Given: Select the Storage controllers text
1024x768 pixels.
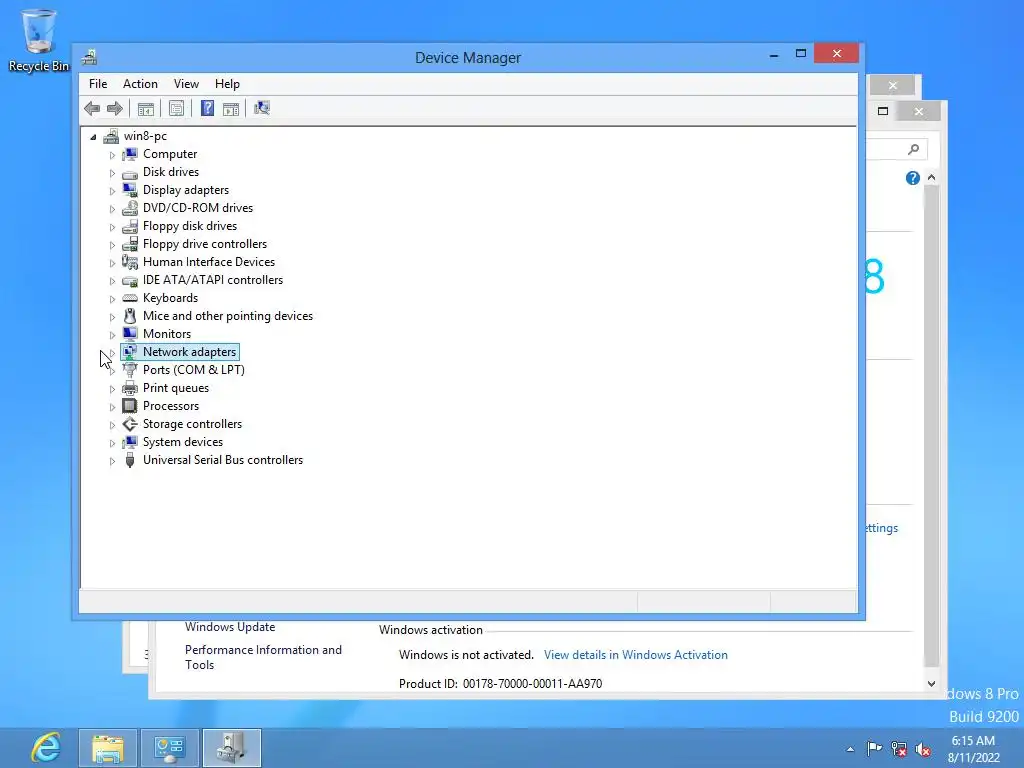Looking at the screenshot, I should click(193, 424).
